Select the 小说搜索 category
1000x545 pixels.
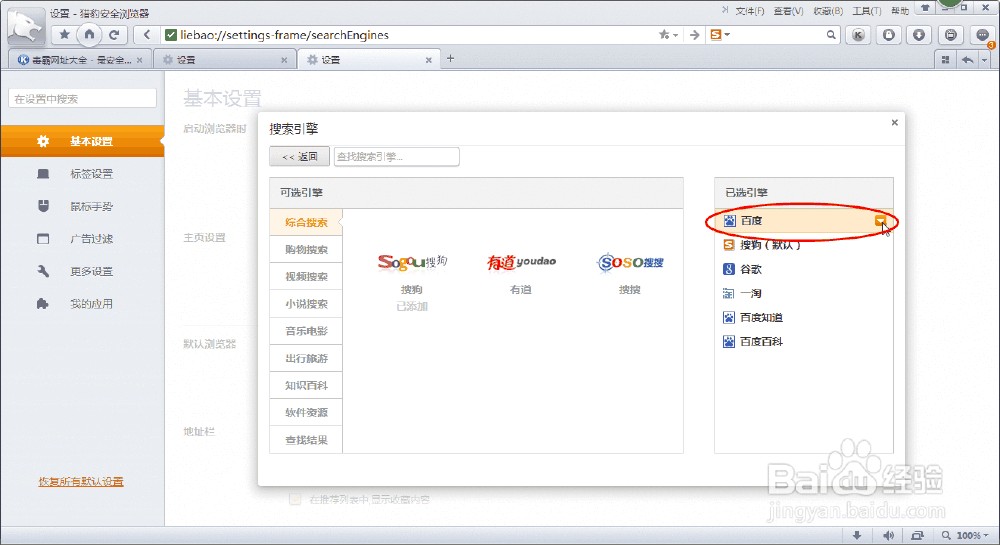tap(306, 304)
